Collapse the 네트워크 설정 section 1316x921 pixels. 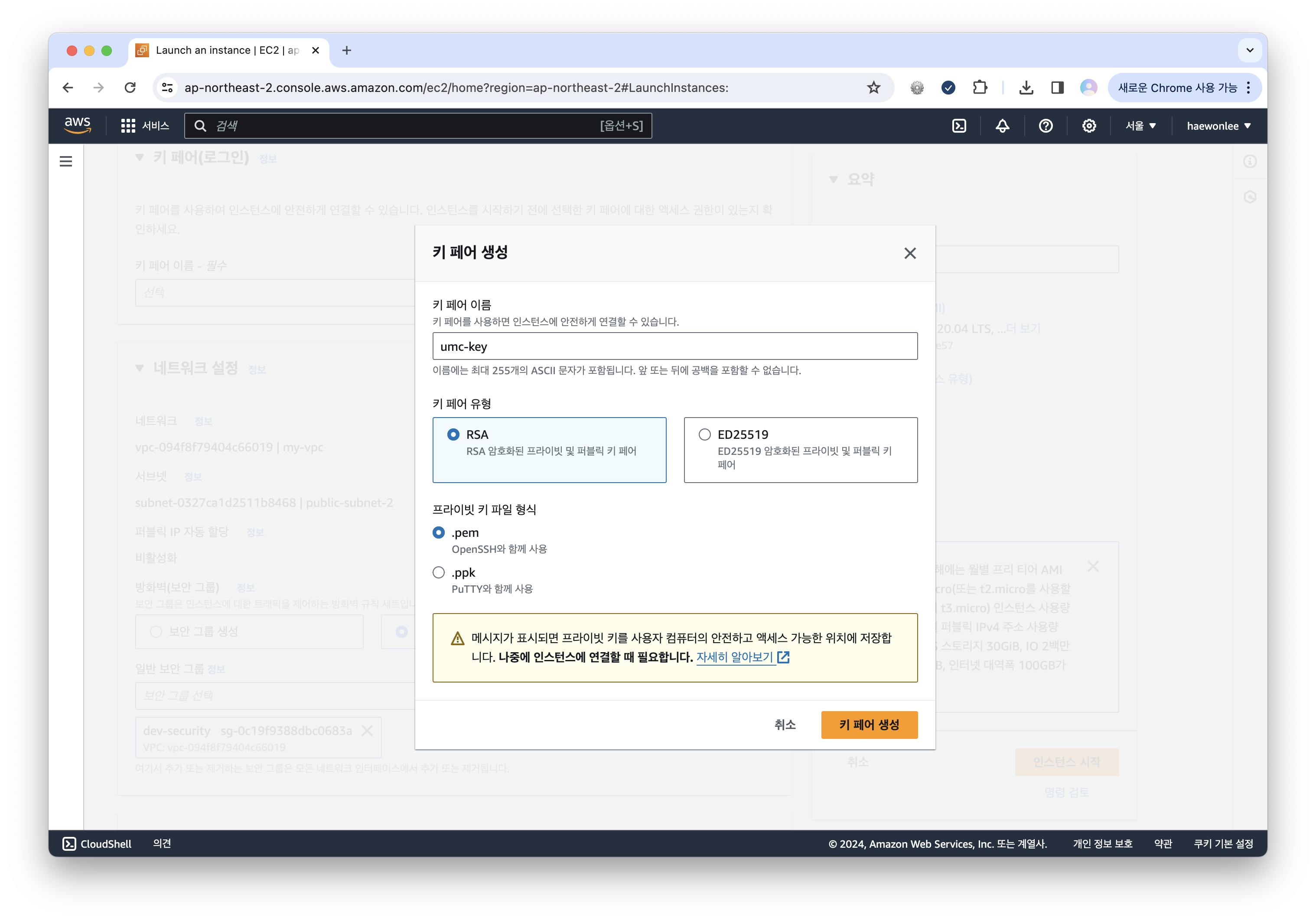point(139,369)
